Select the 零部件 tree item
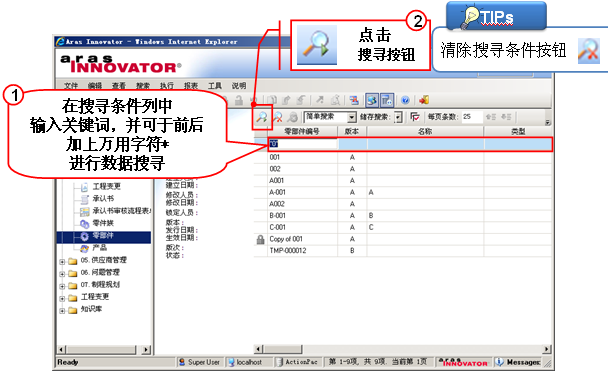Screen dimensions: 608x372 [103, 236]
